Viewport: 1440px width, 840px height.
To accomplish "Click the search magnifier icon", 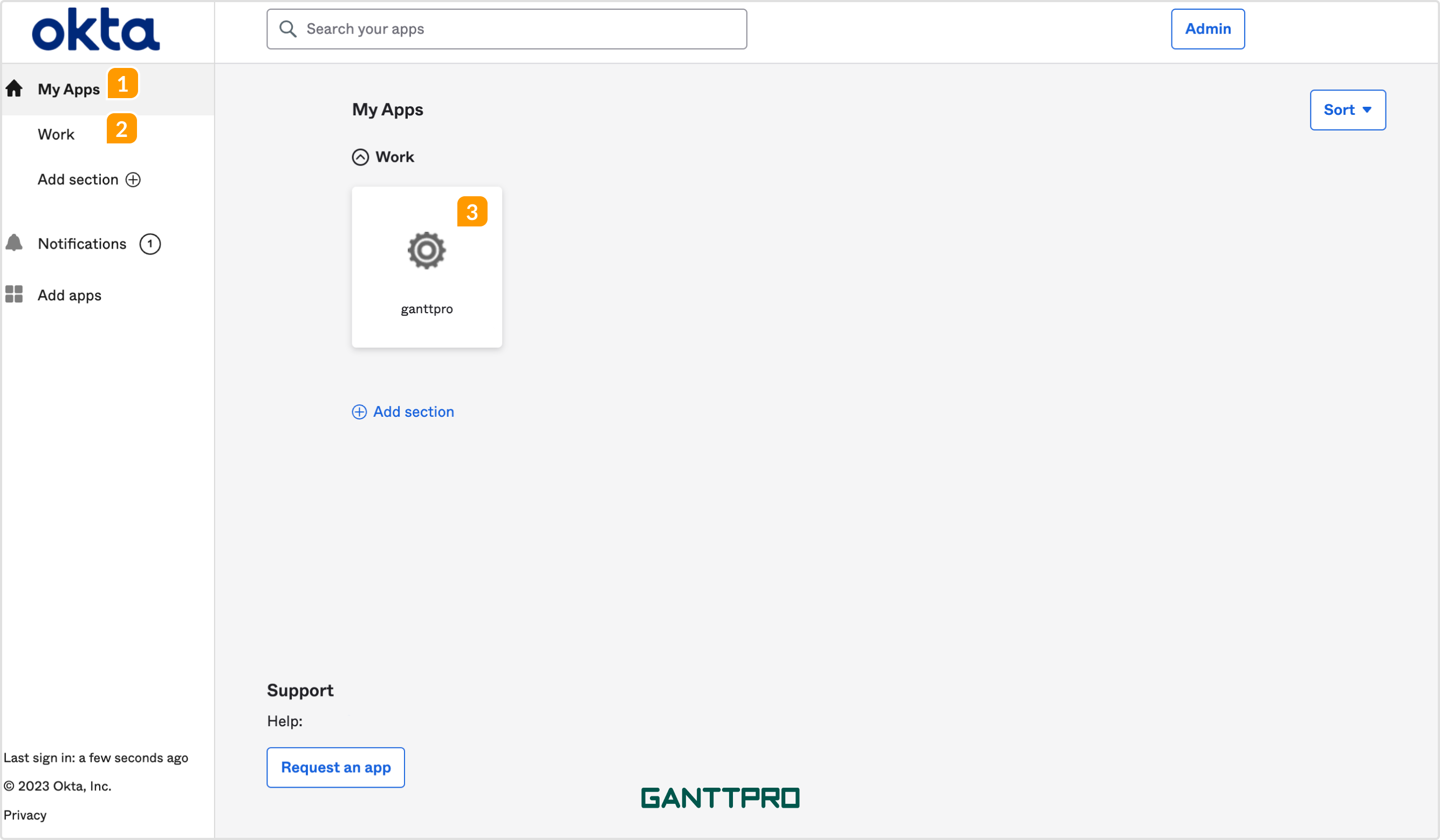I will coord(288,29).
